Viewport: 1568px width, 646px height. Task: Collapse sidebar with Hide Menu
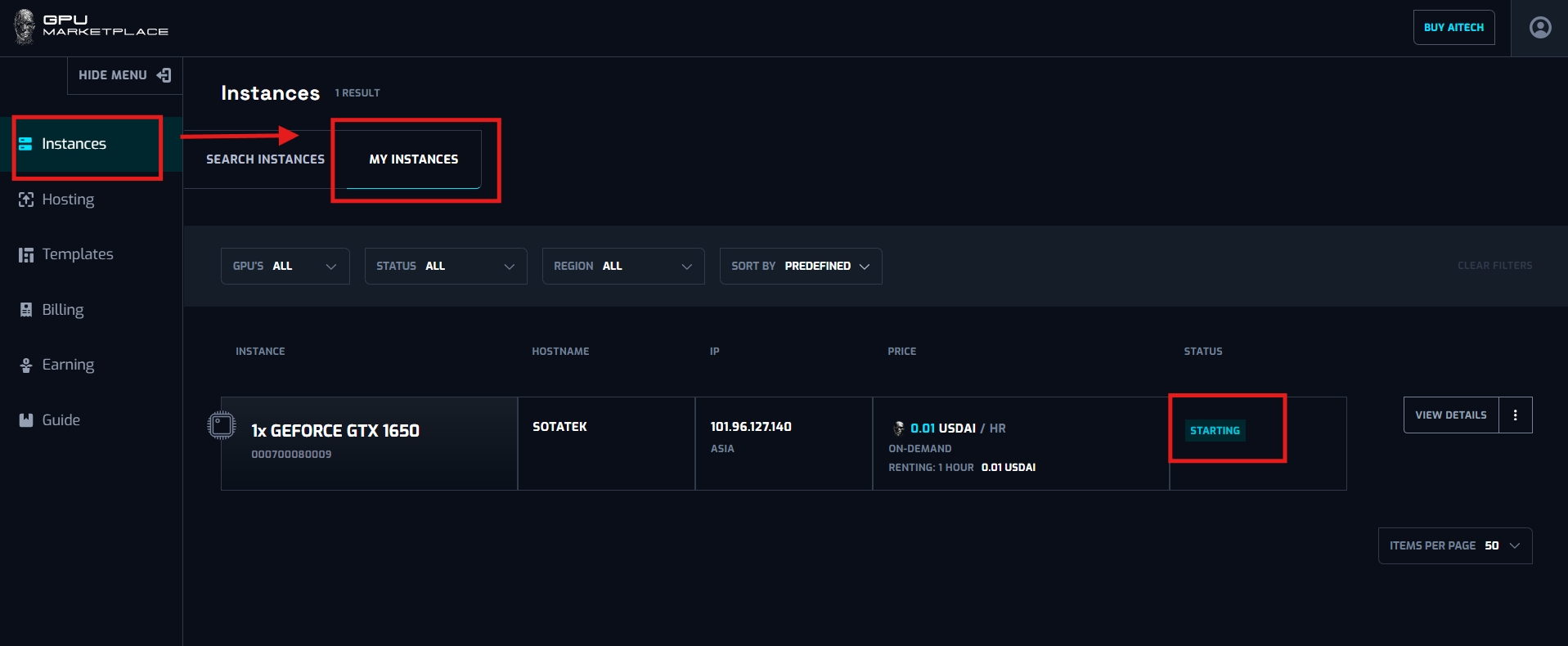[124, 75]
